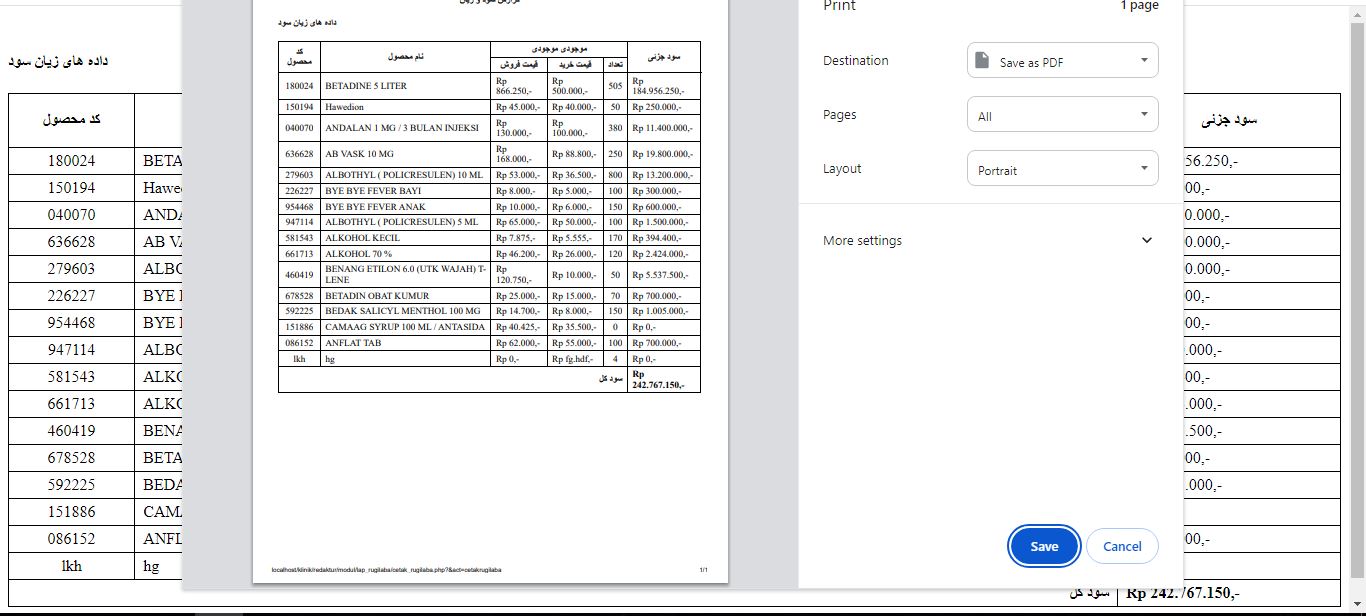Click the lkh cell in the background table

pos(71,566)
